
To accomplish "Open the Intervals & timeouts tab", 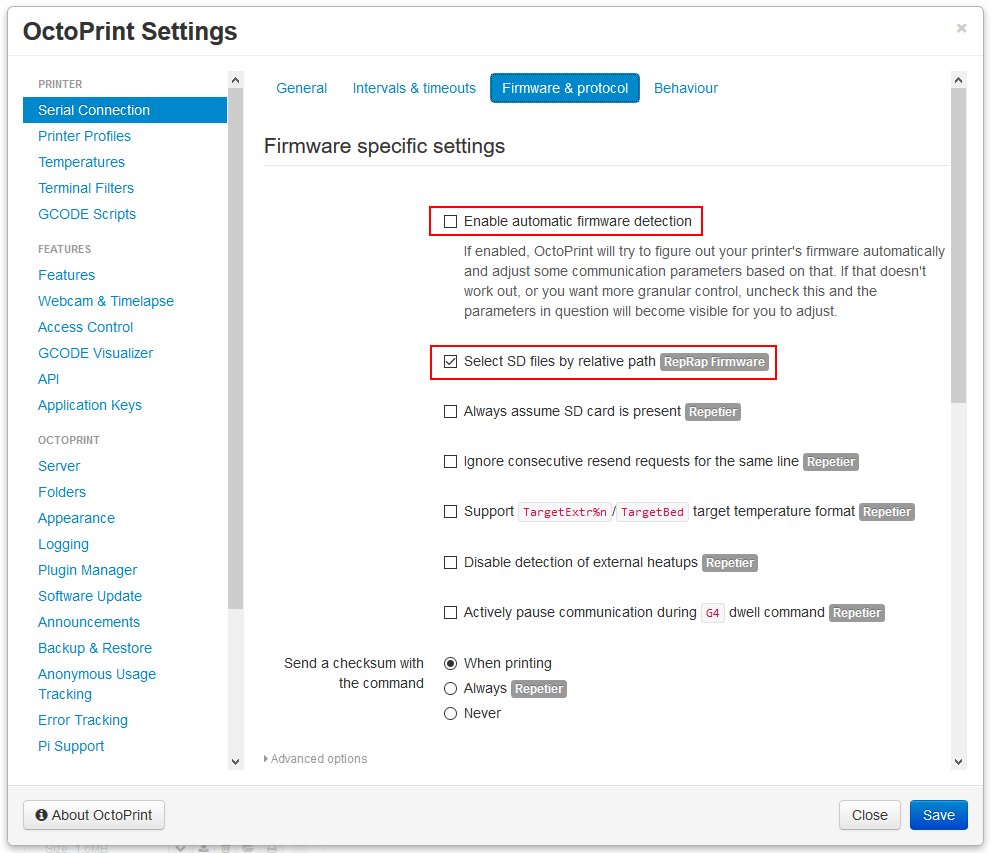I will [414, 88].
